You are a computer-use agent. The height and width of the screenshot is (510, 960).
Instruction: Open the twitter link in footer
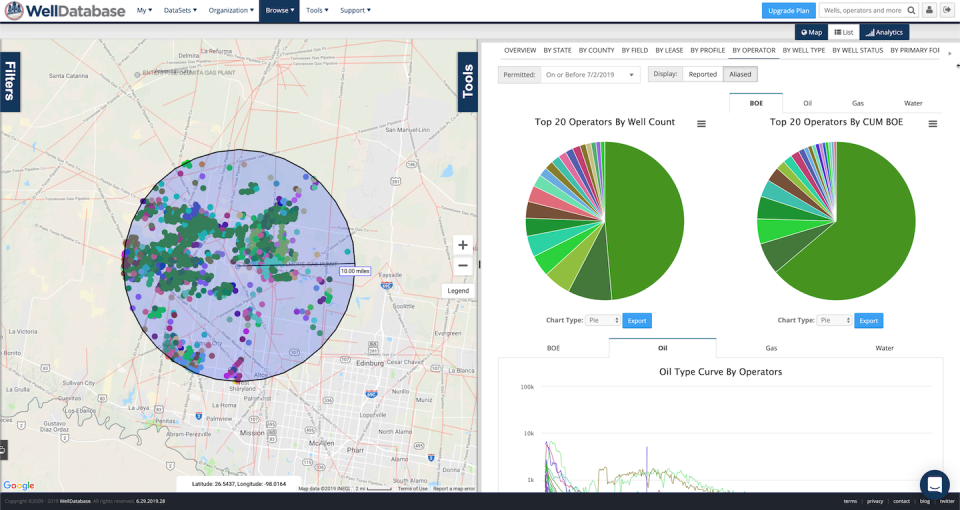click(x=947, y=501)
